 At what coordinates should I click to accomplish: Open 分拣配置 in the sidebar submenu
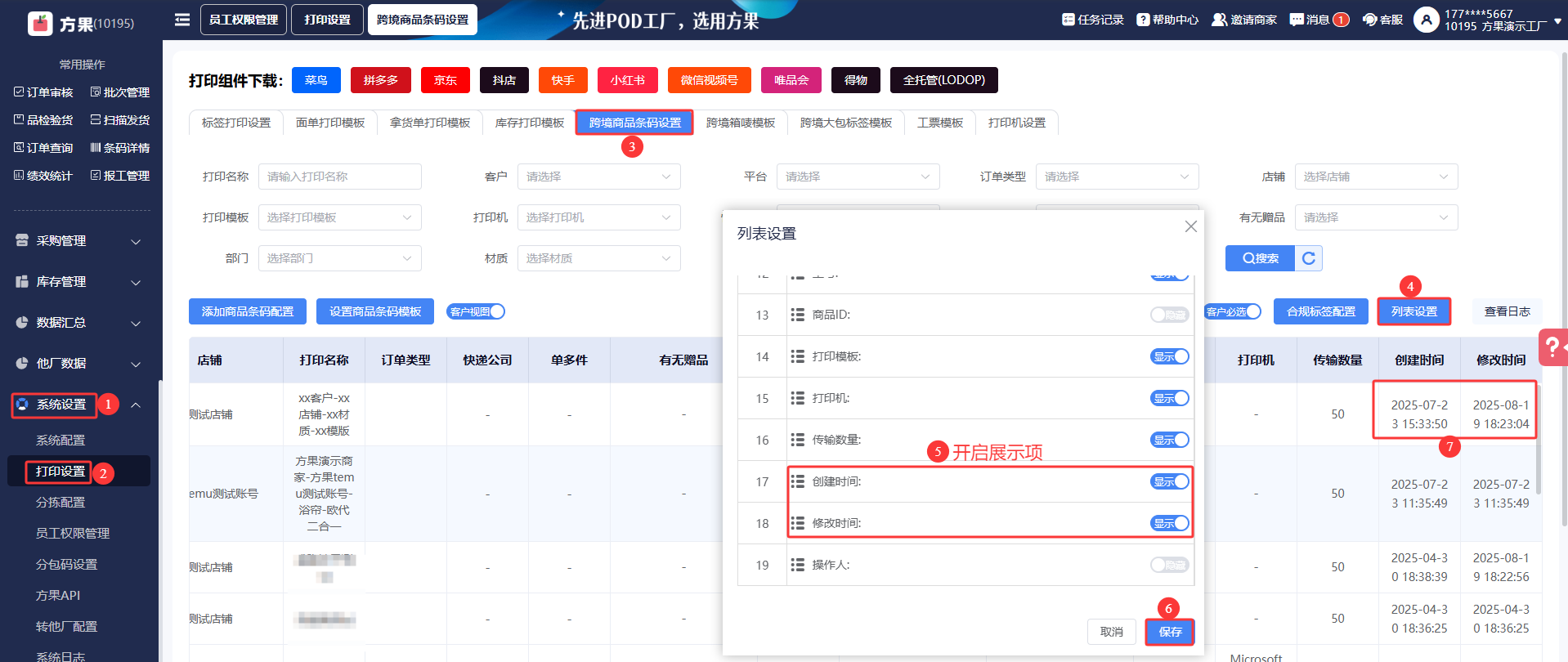pos(60,503)
